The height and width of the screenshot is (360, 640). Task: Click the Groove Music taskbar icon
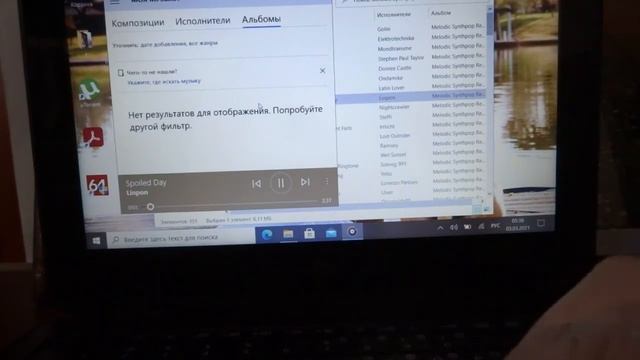click(352, 232)
